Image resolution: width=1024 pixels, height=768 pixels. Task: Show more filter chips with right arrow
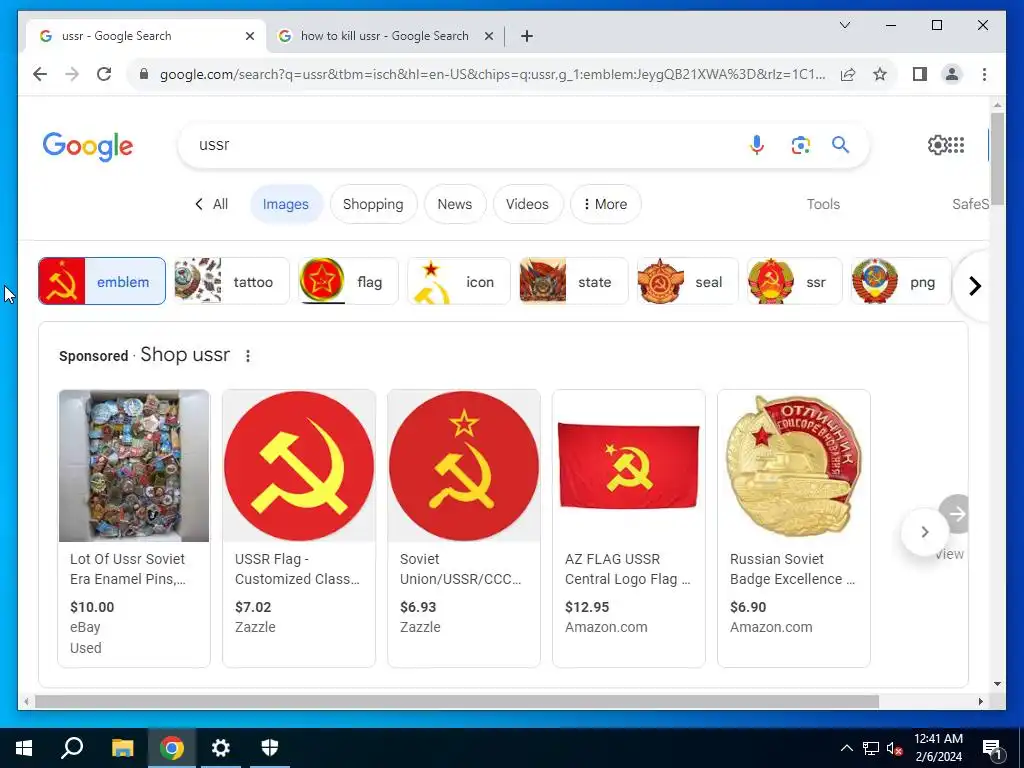[x=975, y=286]
